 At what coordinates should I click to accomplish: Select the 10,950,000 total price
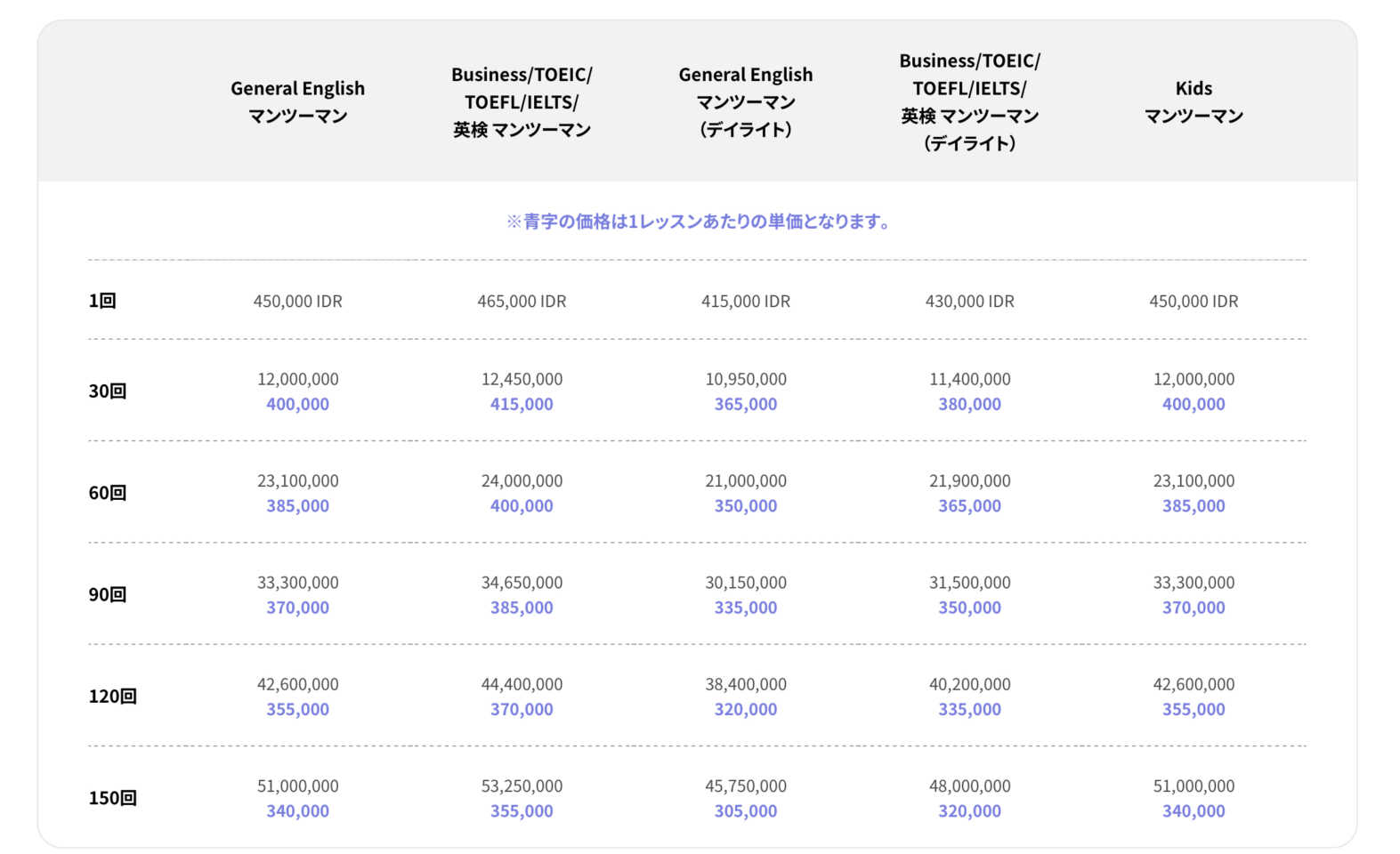click(x=745, y=379)
